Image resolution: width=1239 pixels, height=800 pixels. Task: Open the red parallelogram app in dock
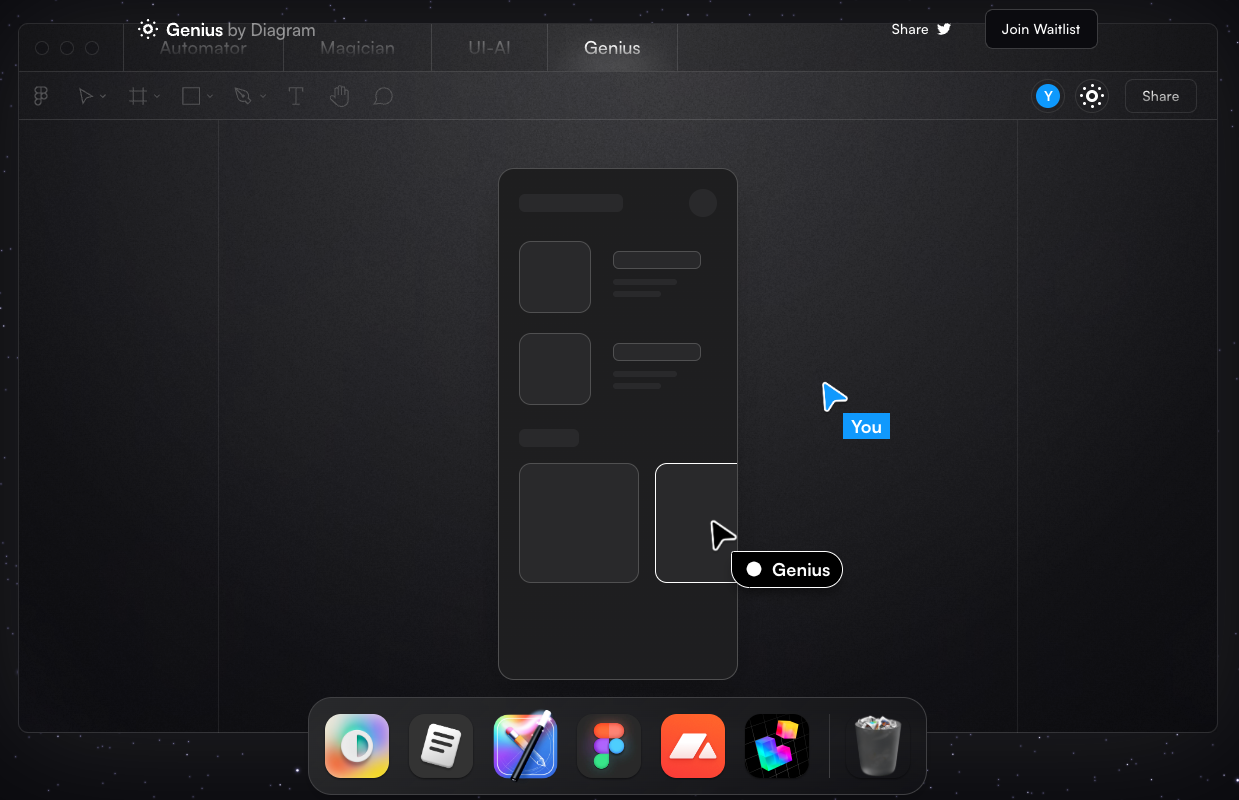[693, 746]
